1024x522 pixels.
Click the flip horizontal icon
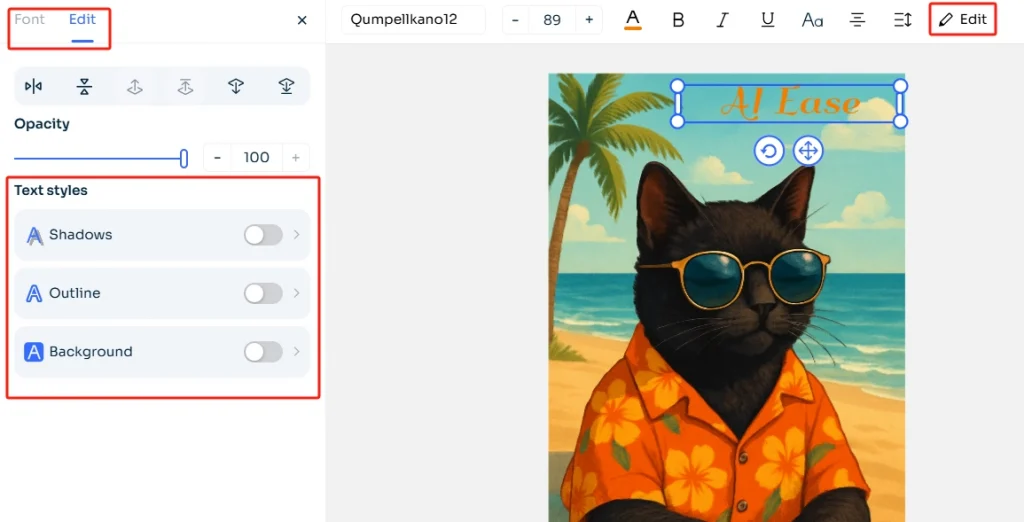tap(34, 87)
